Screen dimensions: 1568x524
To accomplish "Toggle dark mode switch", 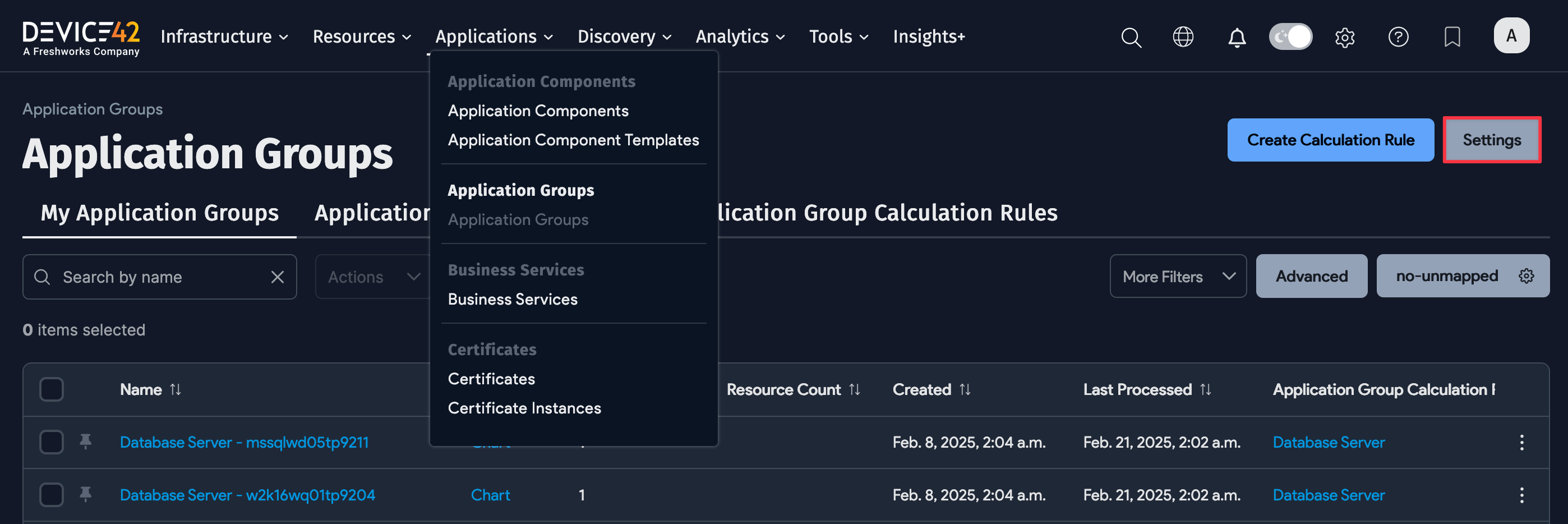I will [1290, 36].
